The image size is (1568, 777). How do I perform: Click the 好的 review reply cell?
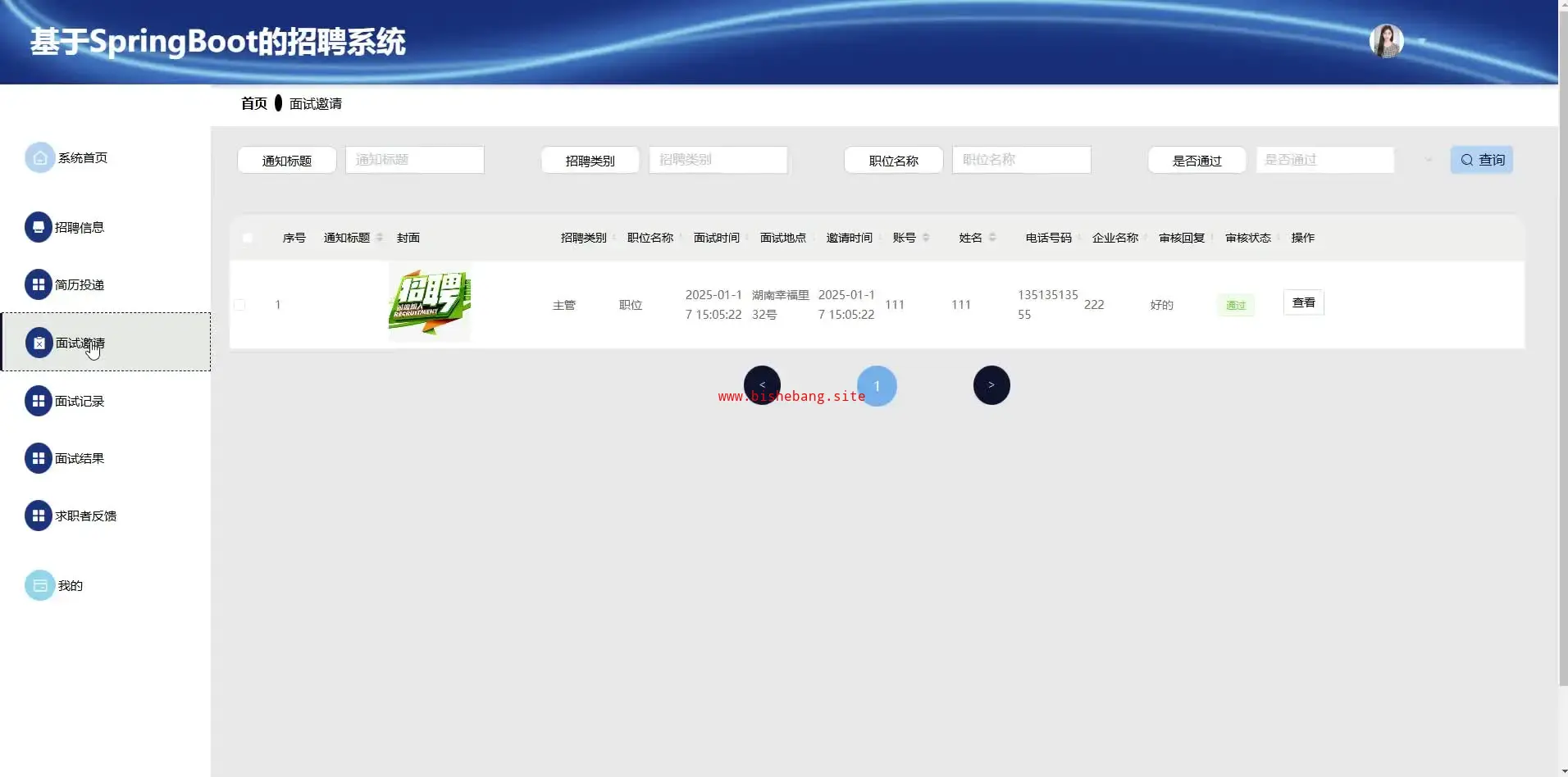(1162, 305)
